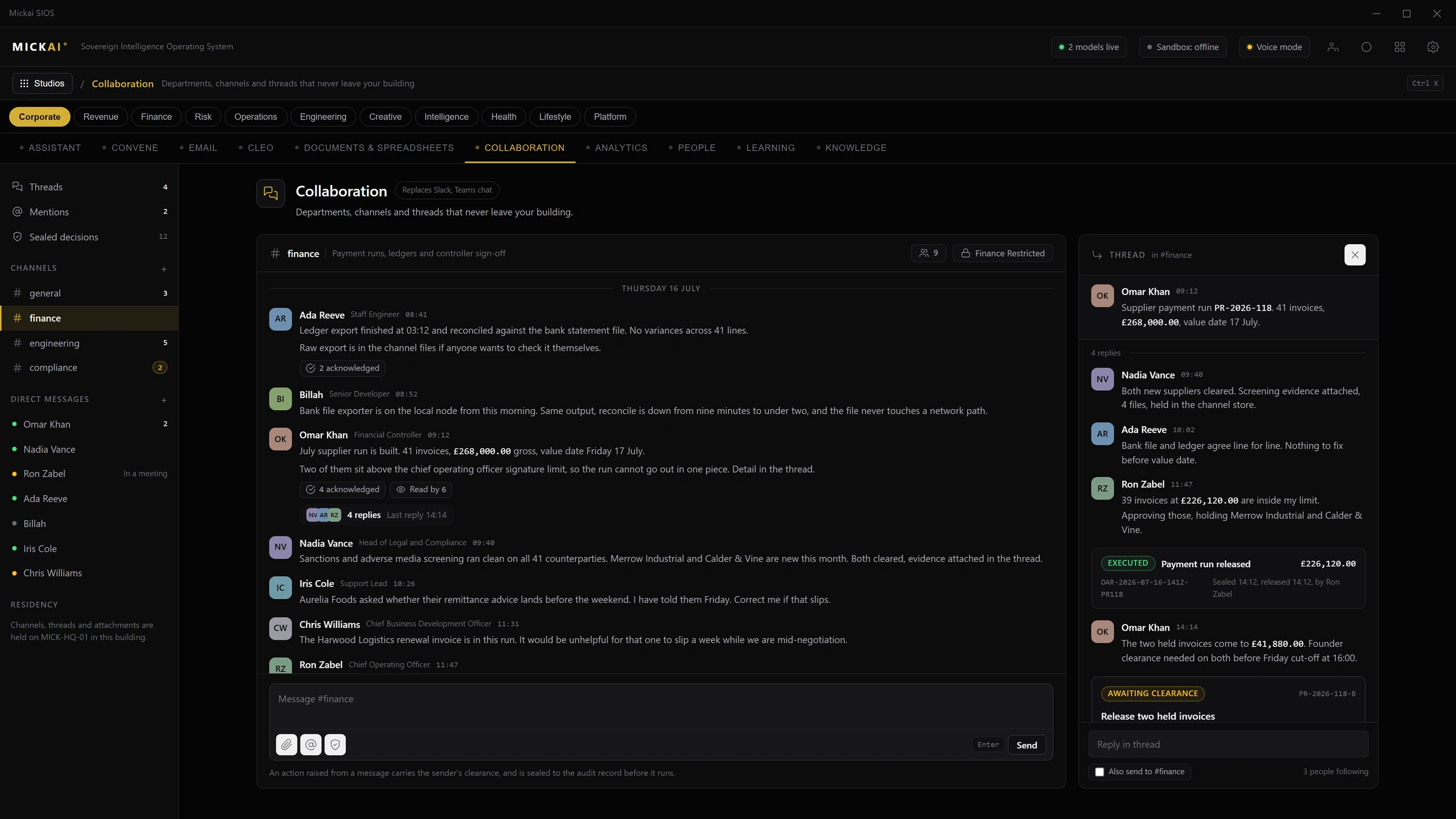Click 4 acknowledged on Omar Khan's message
The image size is (1456, 819).
pos(342,490)
